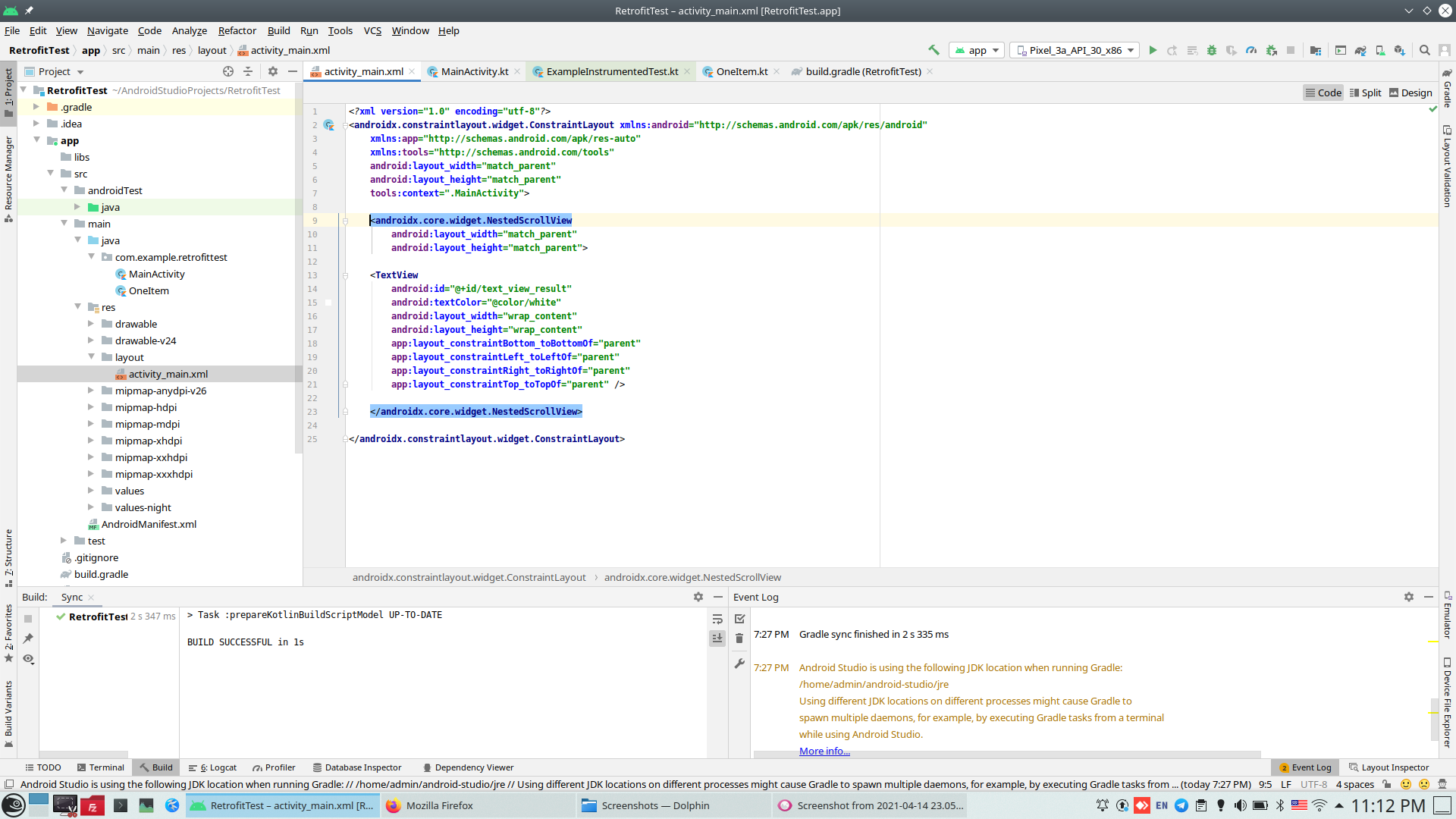
Task: Click white color swatch in line 15 gutter
Action: [x=328, y=303]
